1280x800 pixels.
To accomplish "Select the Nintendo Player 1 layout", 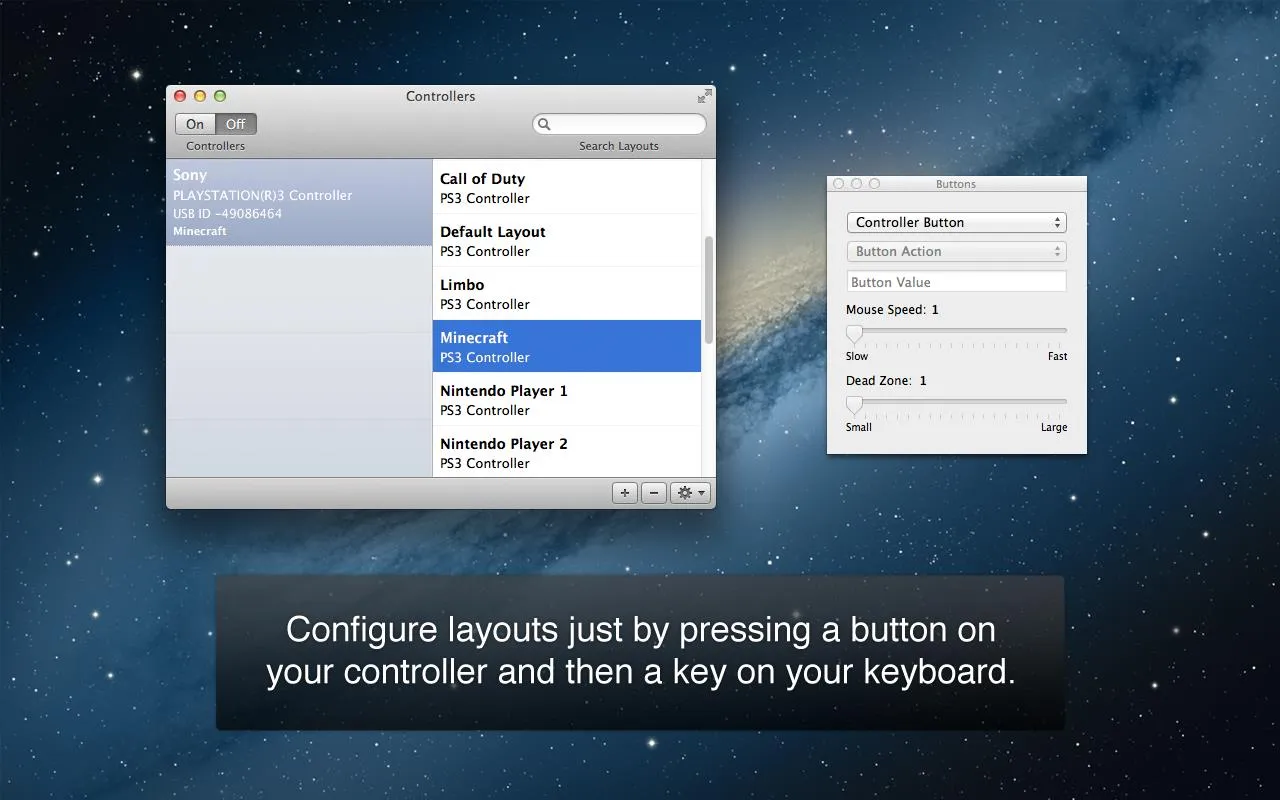I will (x=566, y=399).
